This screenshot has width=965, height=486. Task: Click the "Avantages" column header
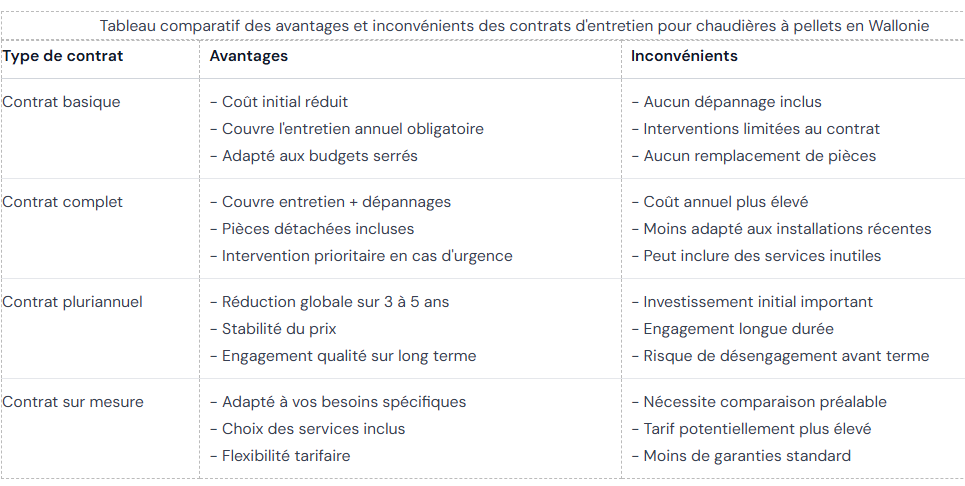tap(249, 56)
